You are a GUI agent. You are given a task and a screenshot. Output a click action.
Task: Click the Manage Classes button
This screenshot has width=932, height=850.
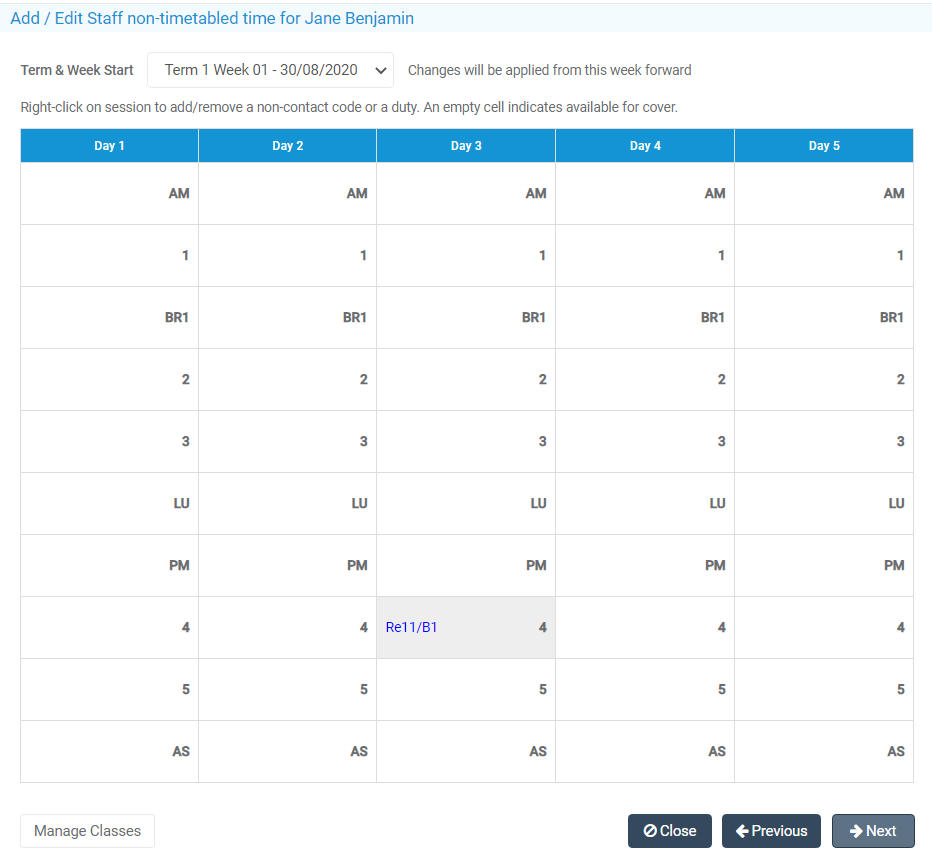point(87,830)
